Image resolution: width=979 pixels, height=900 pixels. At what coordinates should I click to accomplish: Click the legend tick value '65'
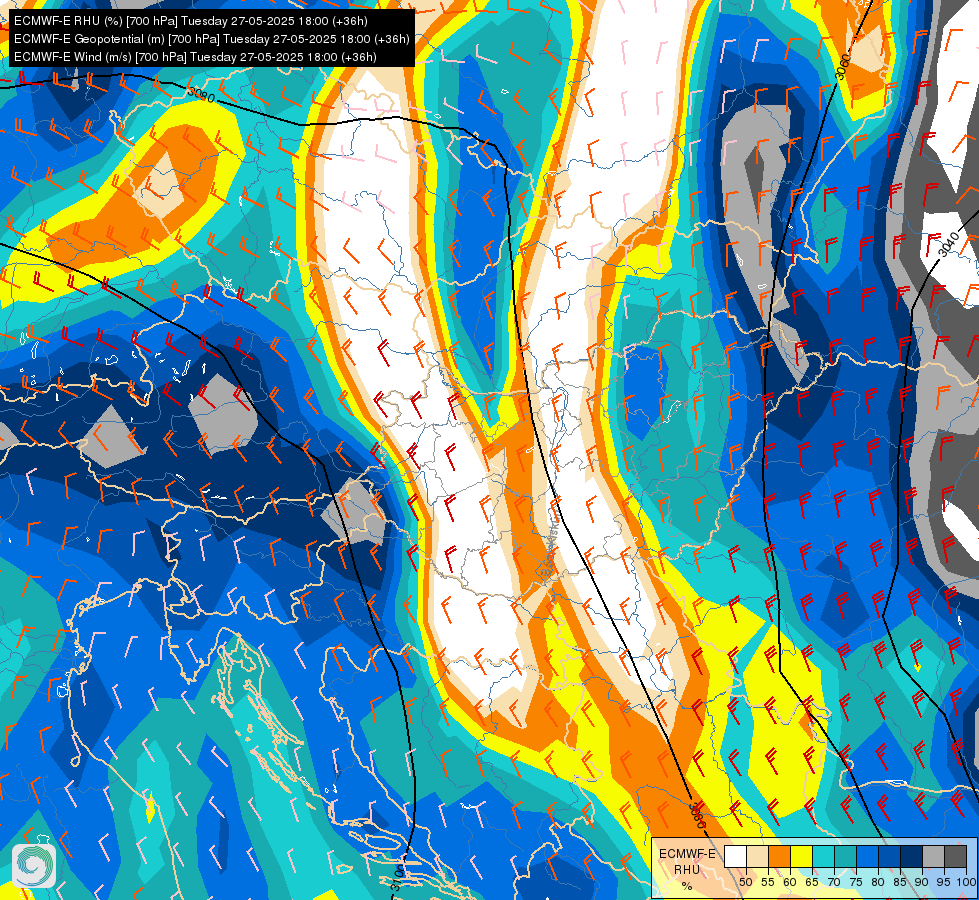pyautogui.click(x=812, y=882)
